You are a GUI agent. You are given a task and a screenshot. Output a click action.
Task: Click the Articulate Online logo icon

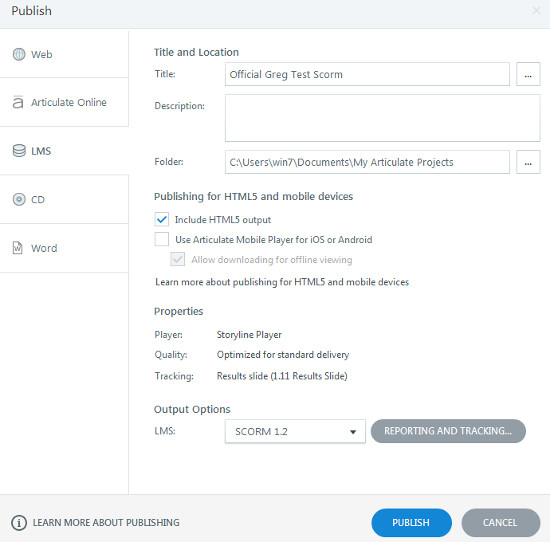18,102
